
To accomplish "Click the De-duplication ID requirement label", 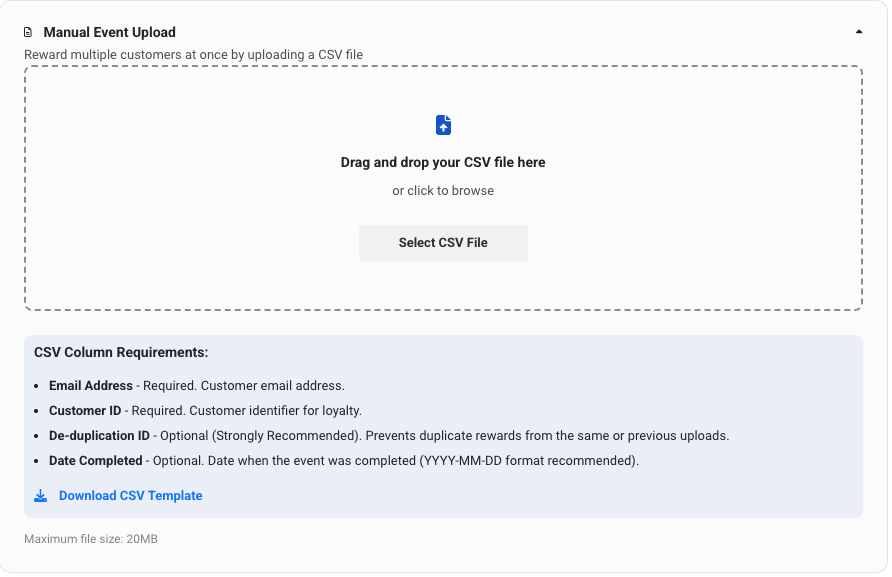I will (99, 436).
